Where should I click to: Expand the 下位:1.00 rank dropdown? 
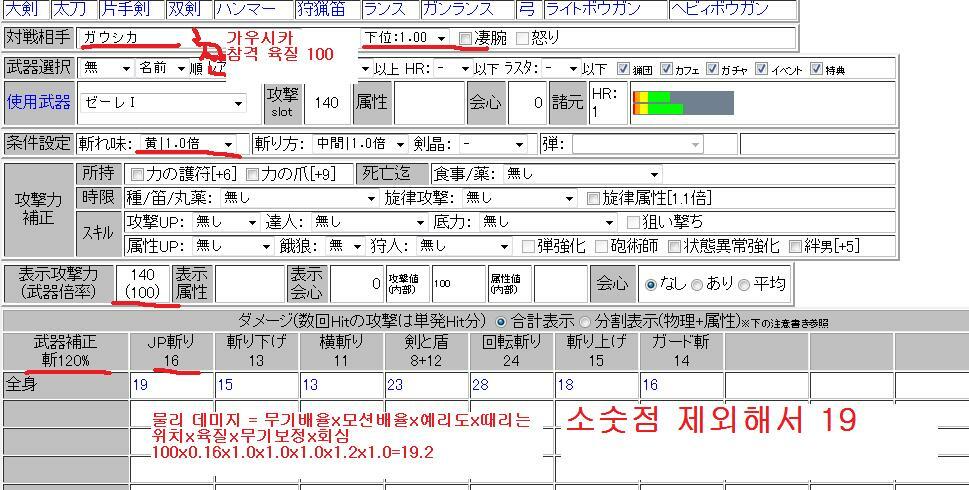click(x=405, y=38)
